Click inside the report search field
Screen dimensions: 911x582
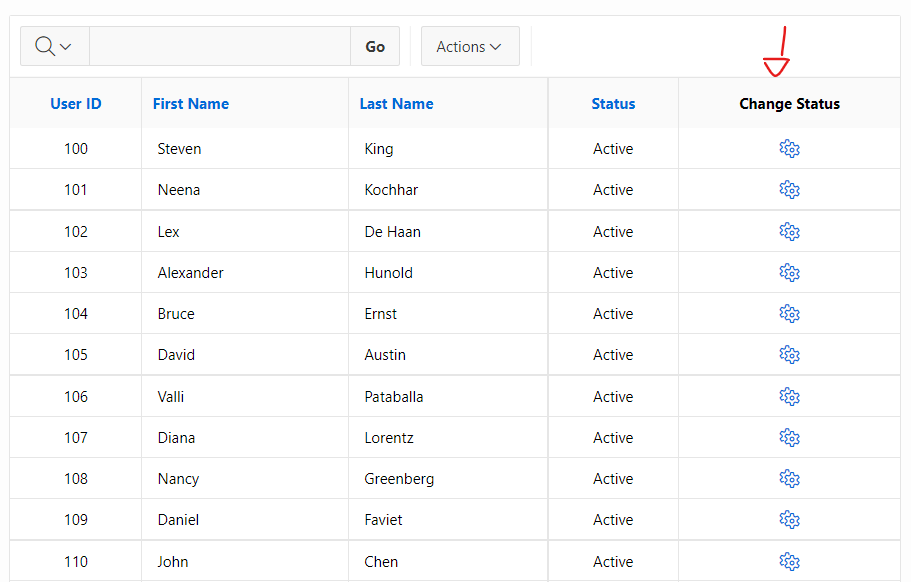tap(220, 46)
